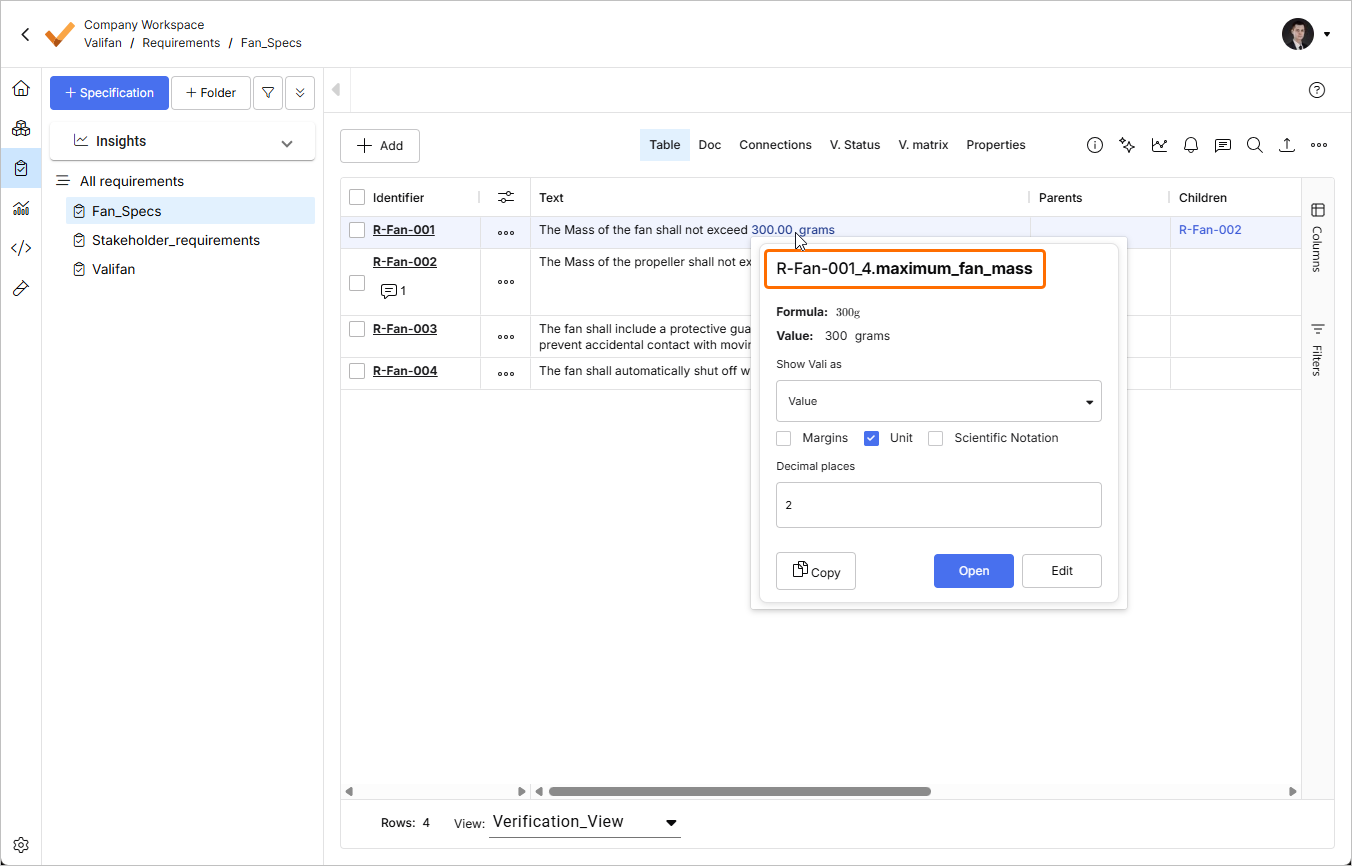Open the R-Fan-002 child link
Screen dimensions: 1352x866
coord(1210,230)
